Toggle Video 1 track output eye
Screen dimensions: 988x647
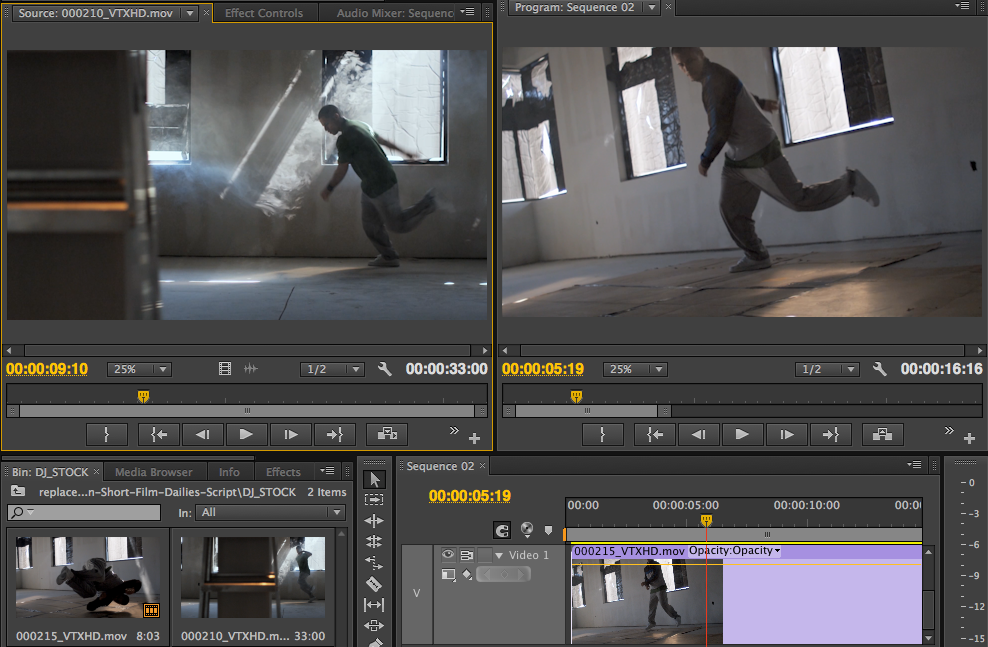pyautogui.click(x=448, y=554)
